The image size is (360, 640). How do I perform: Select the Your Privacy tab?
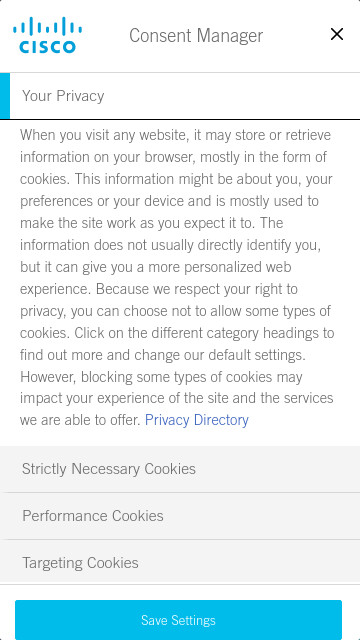[x=180, y=96]
